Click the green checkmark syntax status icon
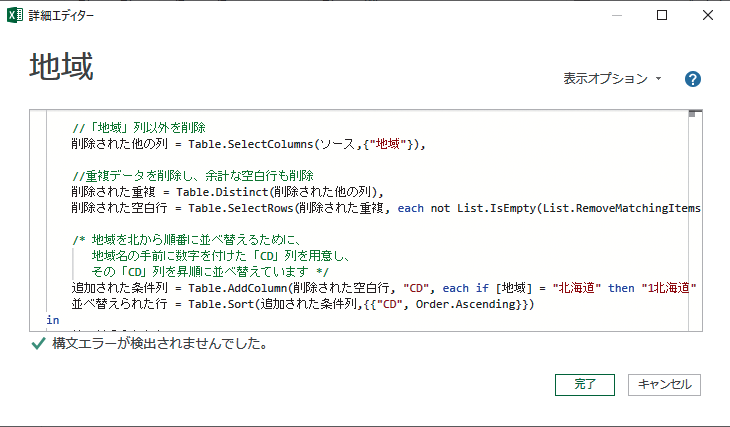This screenshot has width=730, height=427. (x=38, y=344)
